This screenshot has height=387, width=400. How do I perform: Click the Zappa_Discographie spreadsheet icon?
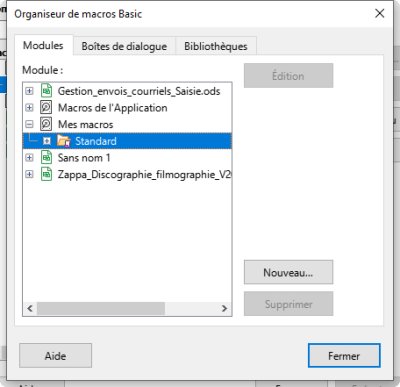click(x=46, y=174)
